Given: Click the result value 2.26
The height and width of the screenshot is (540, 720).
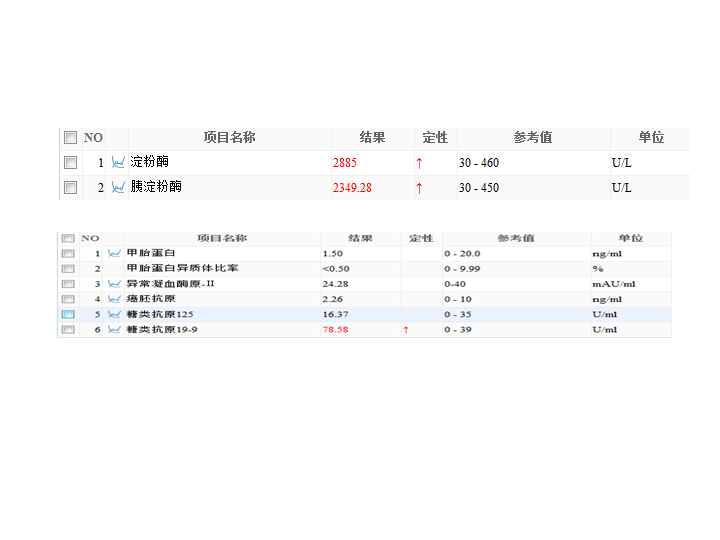Looking at the screenshot, I should (x=333, y=299).
